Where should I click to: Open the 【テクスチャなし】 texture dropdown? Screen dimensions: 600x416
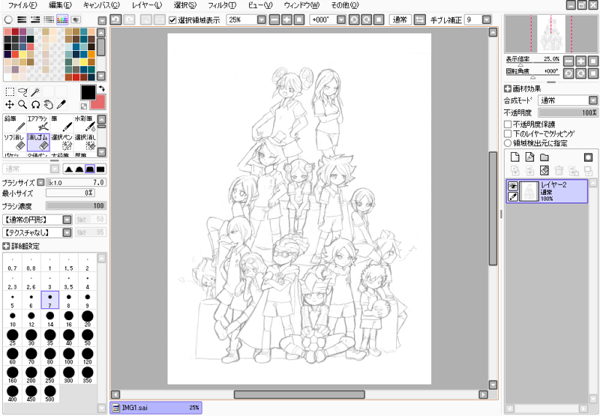67,232
